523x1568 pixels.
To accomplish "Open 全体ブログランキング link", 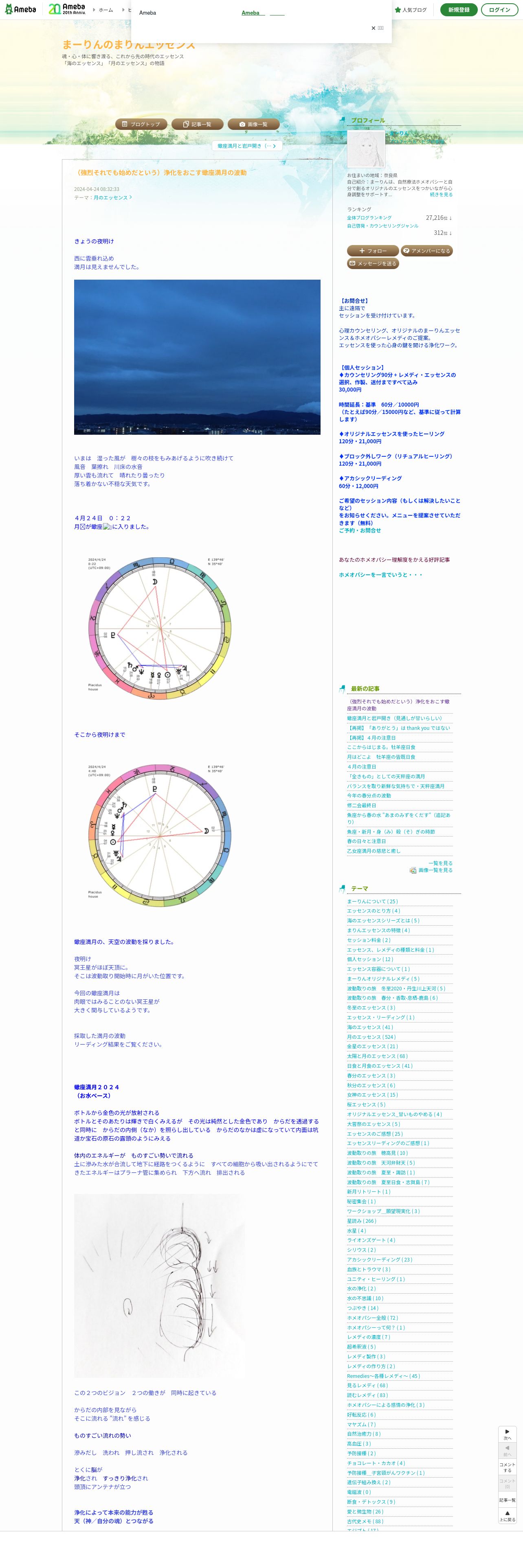I will [x=369, y=218].
